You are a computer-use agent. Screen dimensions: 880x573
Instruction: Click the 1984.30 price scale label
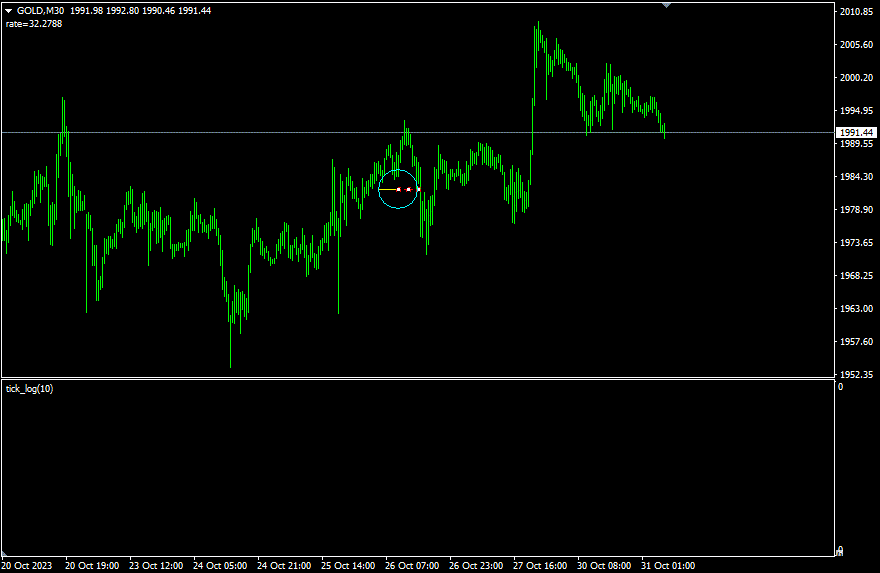click(x=856, y=176)
